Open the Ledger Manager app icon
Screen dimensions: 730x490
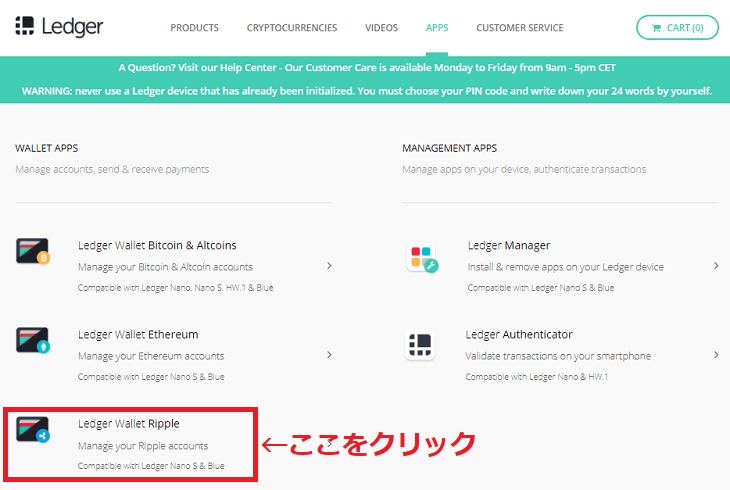[x=422, y=258]
